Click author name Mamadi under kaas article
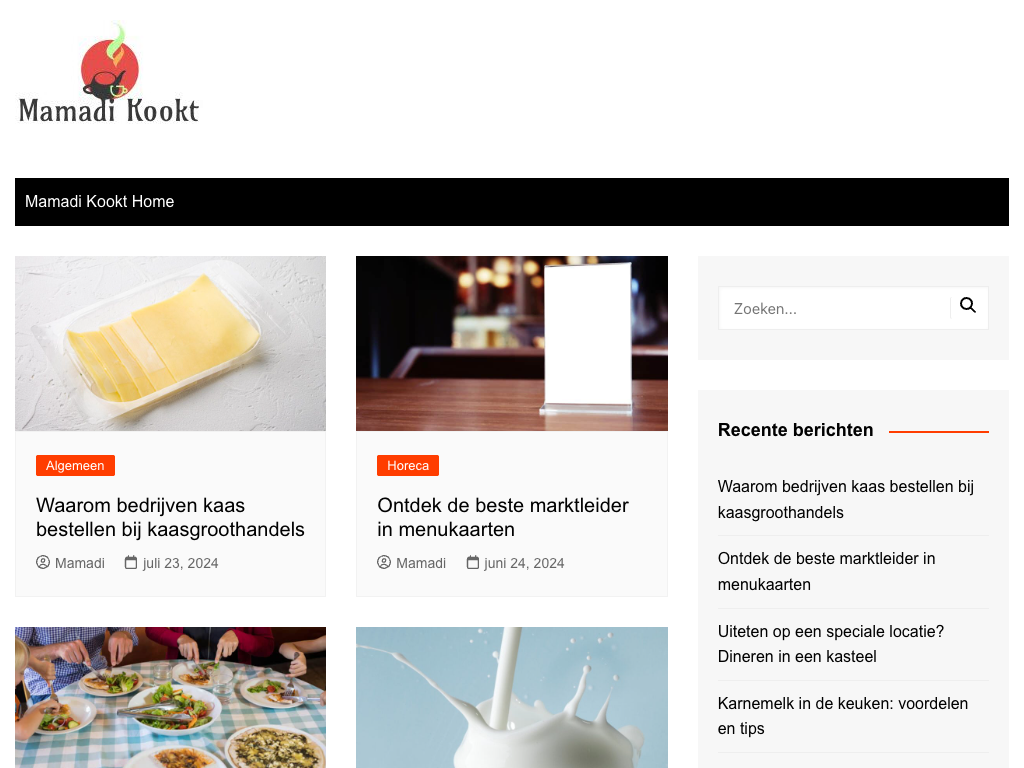 80,563
